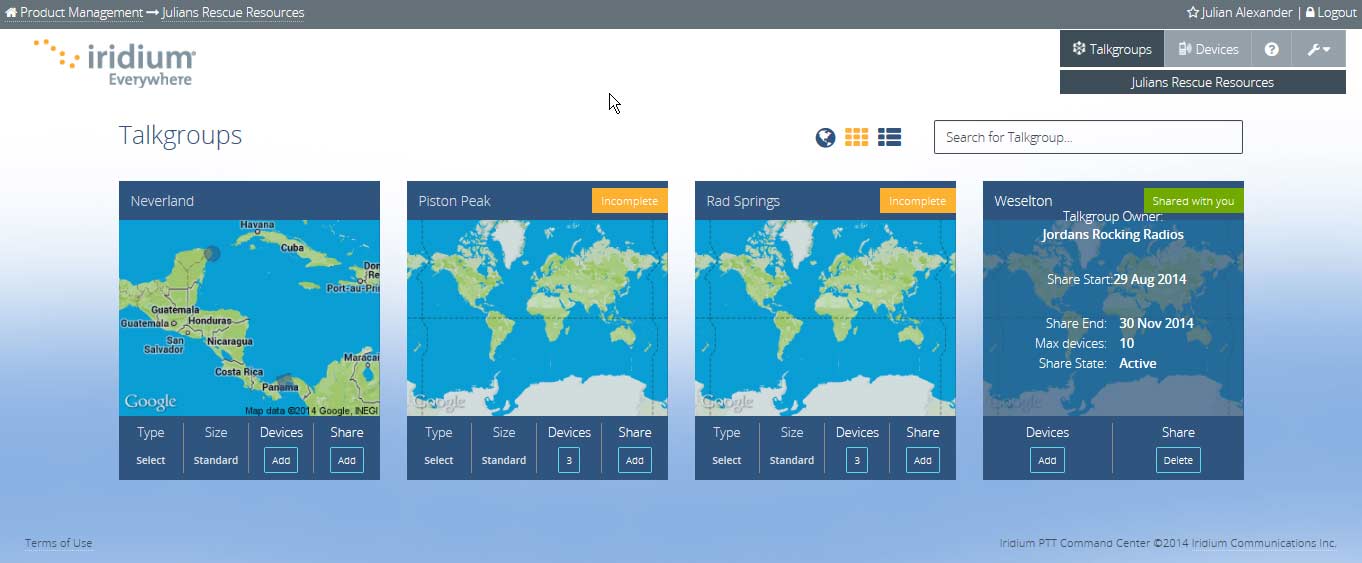1362x563 pixels.
Task: Delete the Weselton share
Action: tap(1178, 460)
